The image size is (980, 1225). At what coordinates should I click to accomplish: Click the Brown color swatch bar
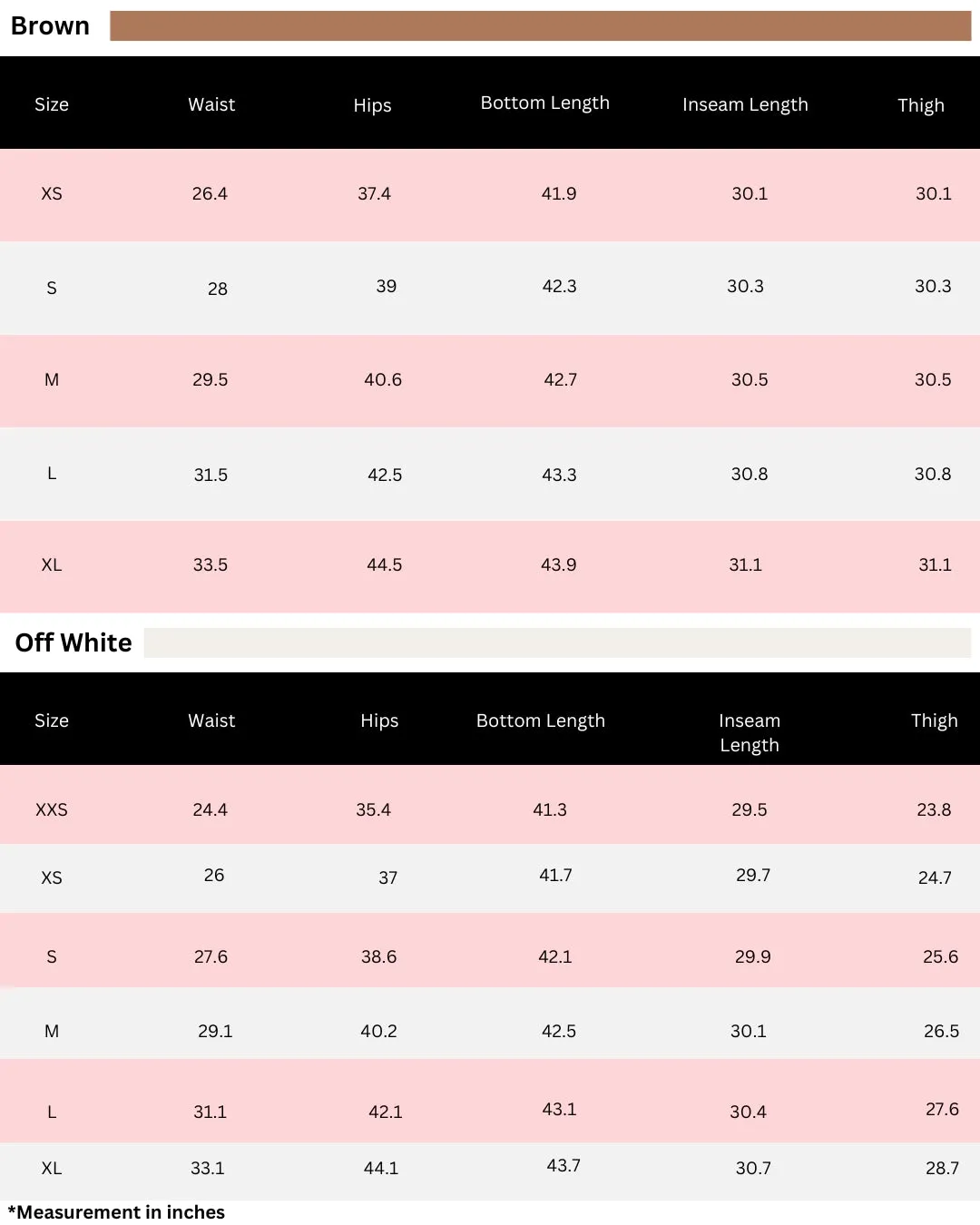540,25
